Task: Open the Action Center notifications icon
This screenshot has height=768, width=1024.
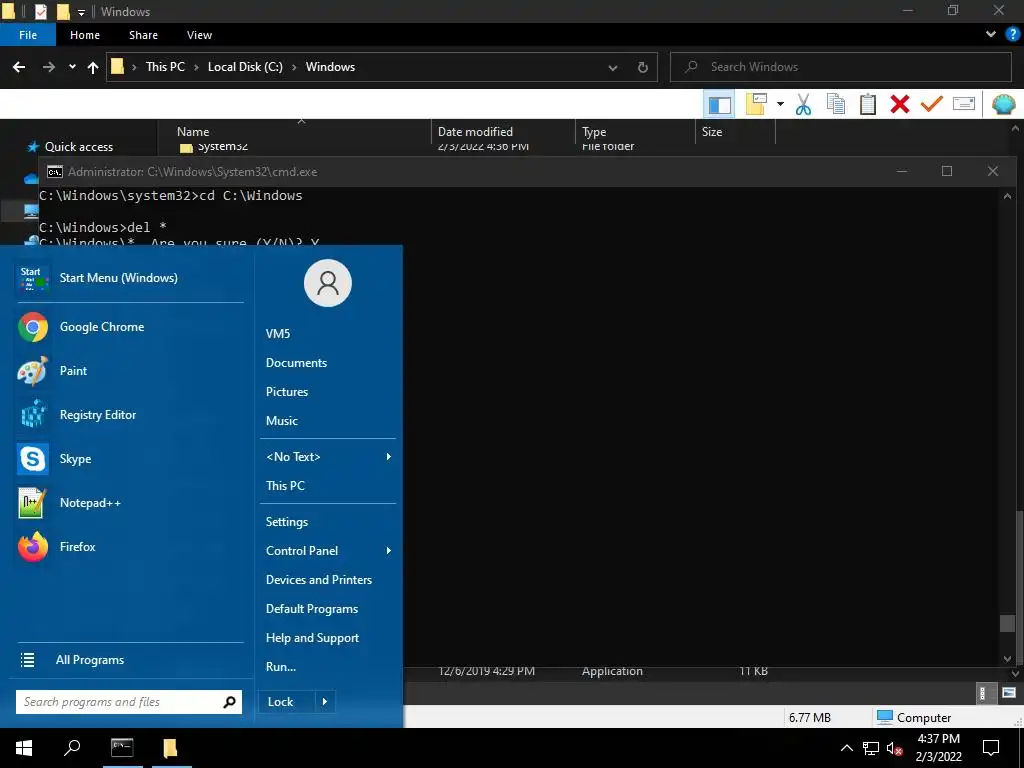Action: coord(991,748)
